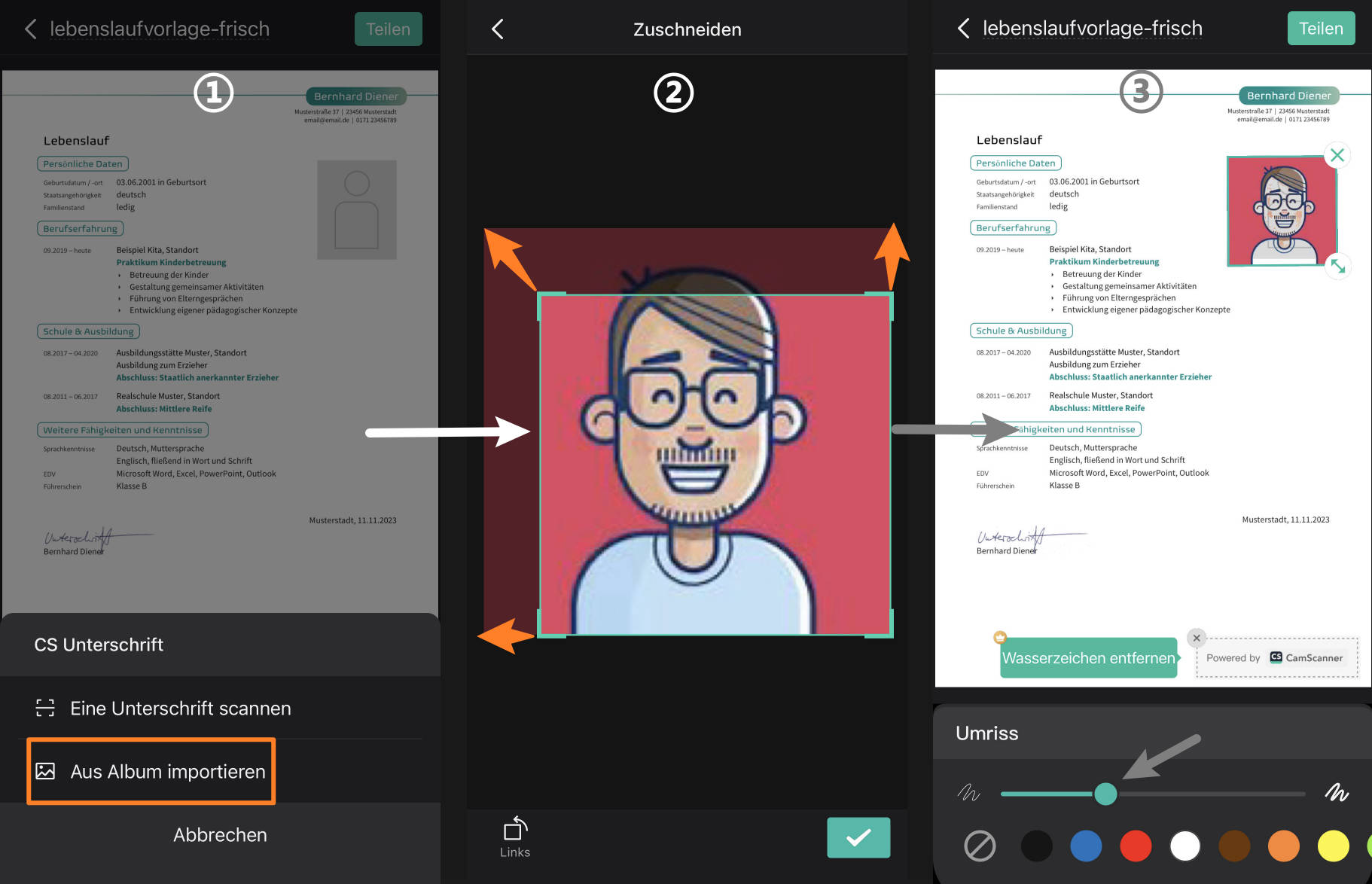Confirm crop with the green checkmark

tap(858, 837)
